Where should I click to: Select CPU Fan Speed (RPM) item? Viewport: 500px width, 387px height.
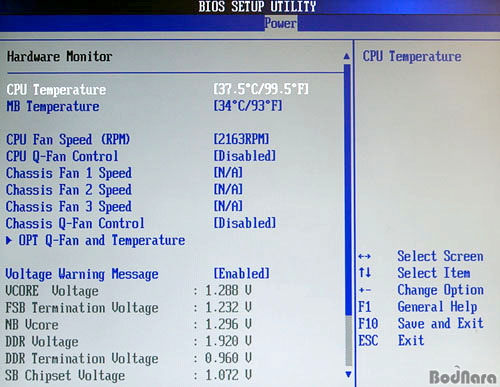tap(68, 139)
